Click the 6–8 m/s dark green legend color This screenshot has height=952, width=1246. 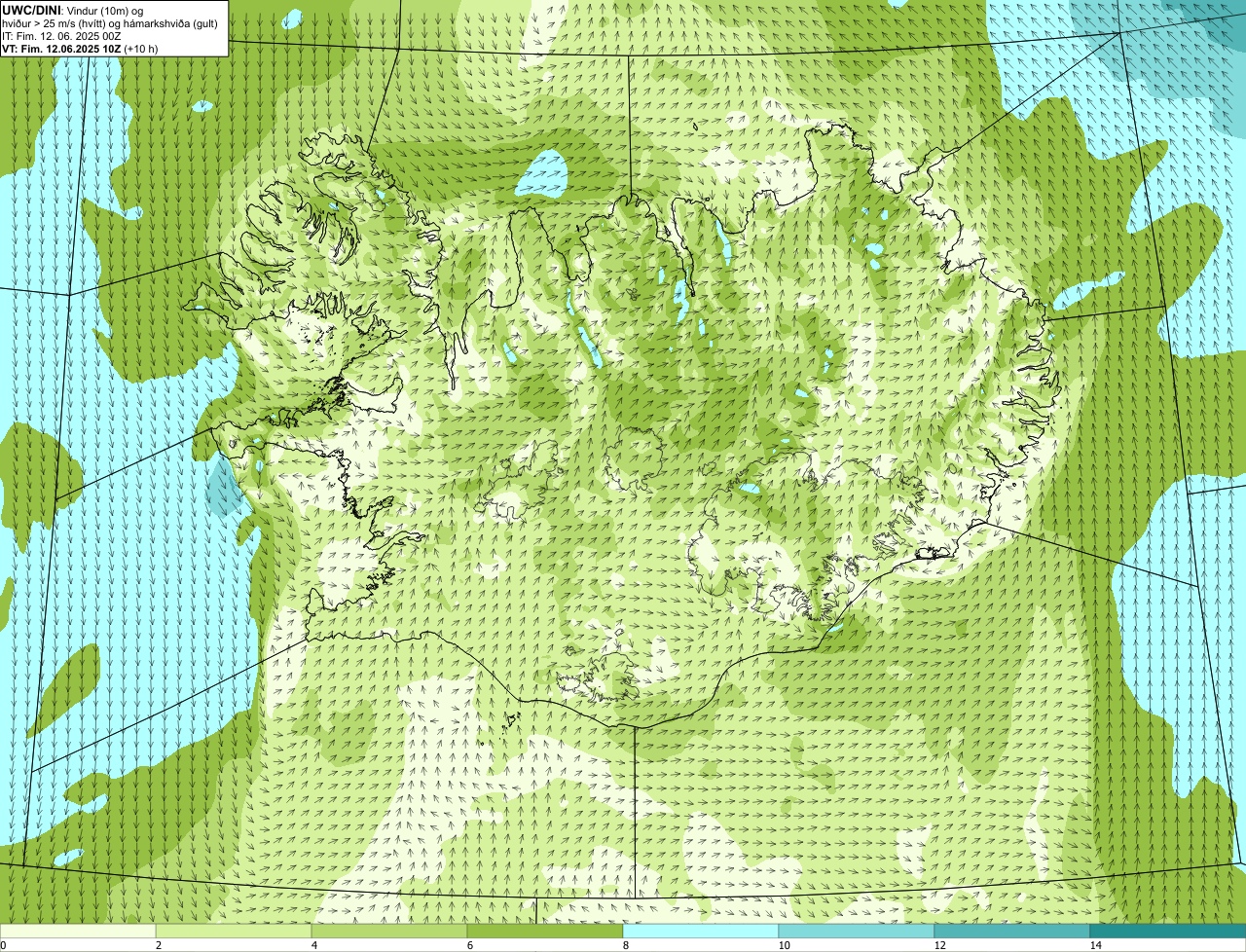pyautogui.click(x=545, y=931)
